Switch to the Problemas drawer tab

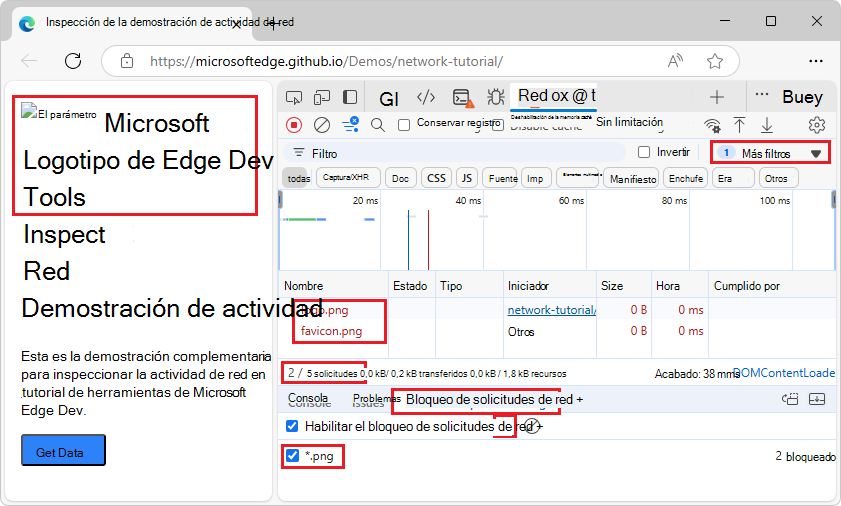click(375, 399)
